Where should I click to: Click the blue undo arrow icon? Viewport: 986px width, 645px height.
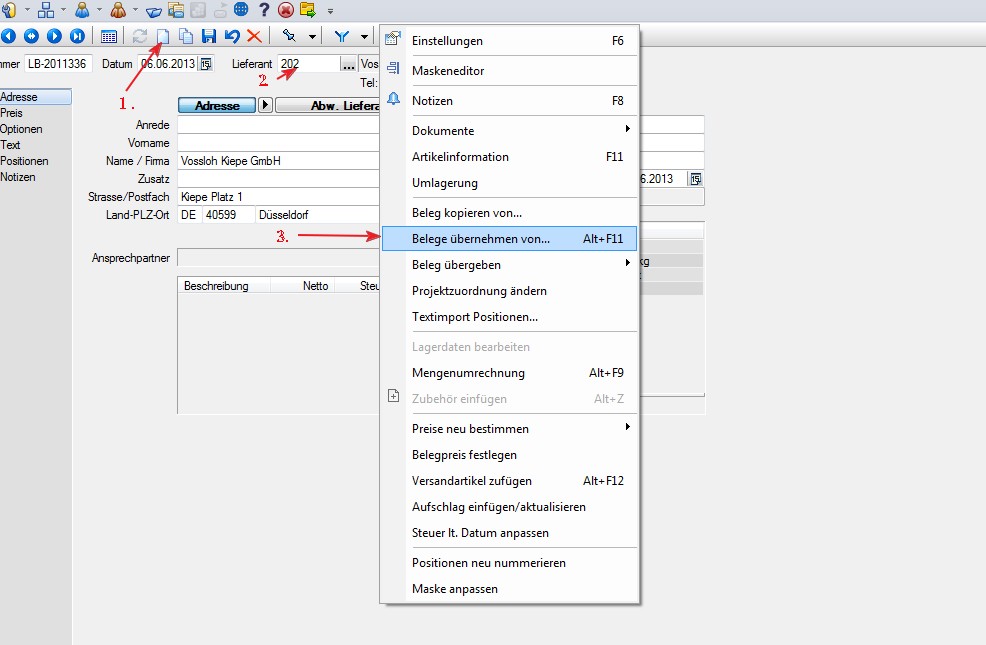[x=232, y=36]
